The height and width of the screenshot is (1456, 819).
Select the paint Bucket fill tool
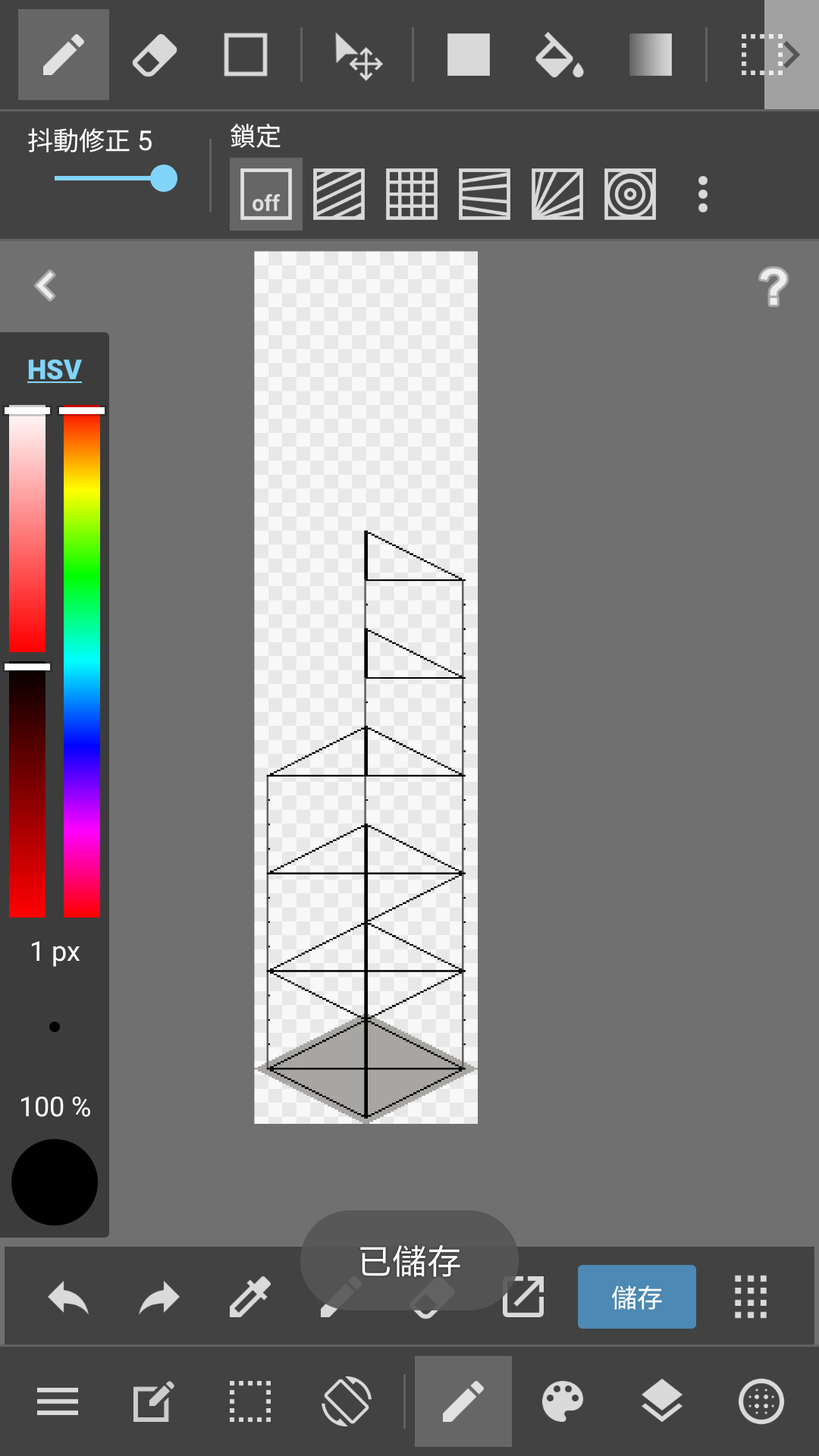point(560,56)
